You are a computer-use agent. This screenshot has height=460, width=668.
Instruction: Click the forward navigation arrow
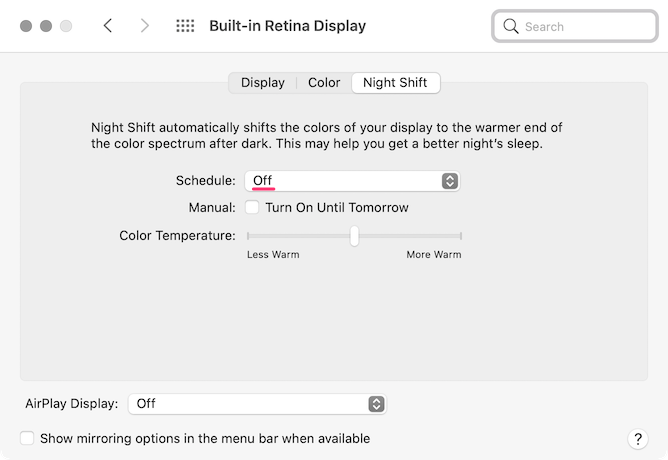(145, 26)
